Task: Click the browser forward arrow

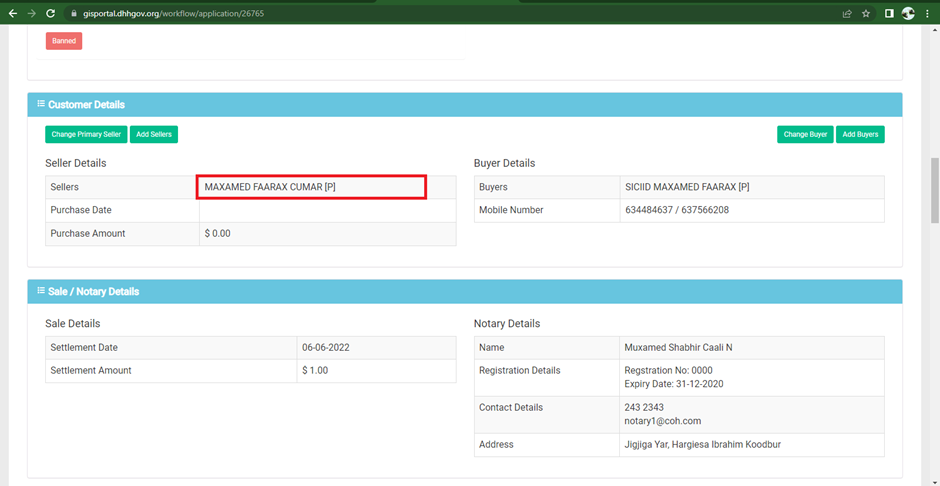Action: point(32,13)
